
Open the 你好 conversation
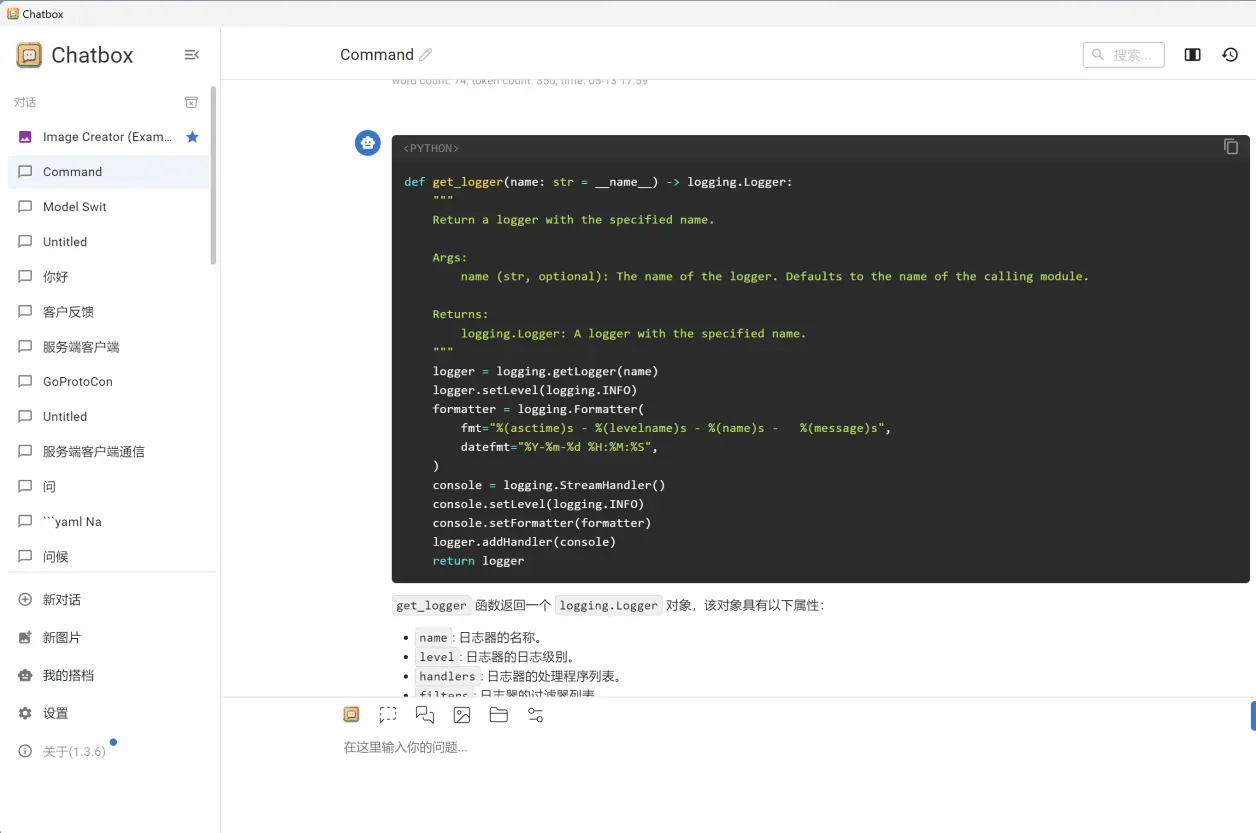(x=109, y=277)
